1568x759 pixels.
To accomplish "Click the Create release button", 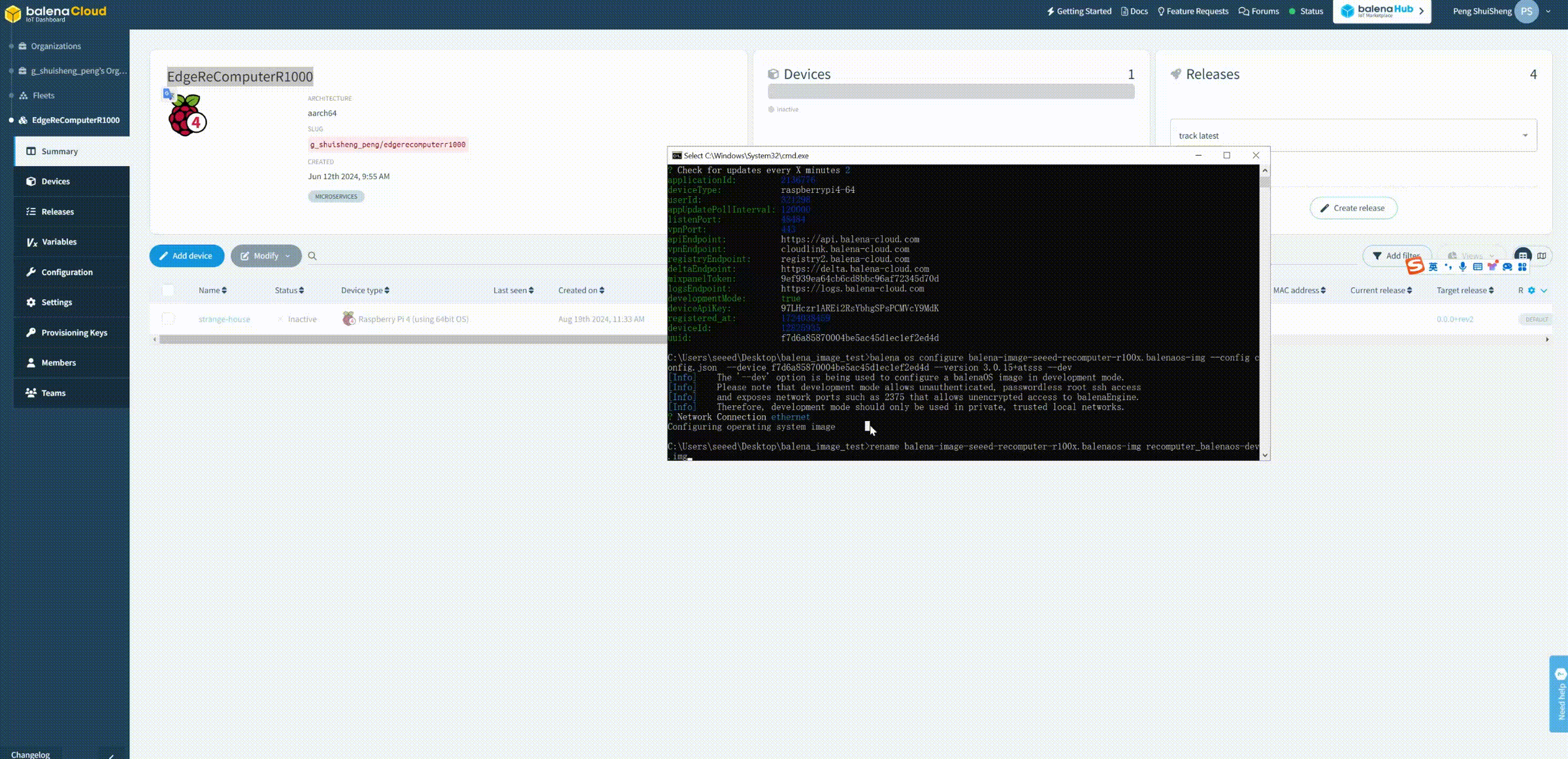I will 1353,208.
